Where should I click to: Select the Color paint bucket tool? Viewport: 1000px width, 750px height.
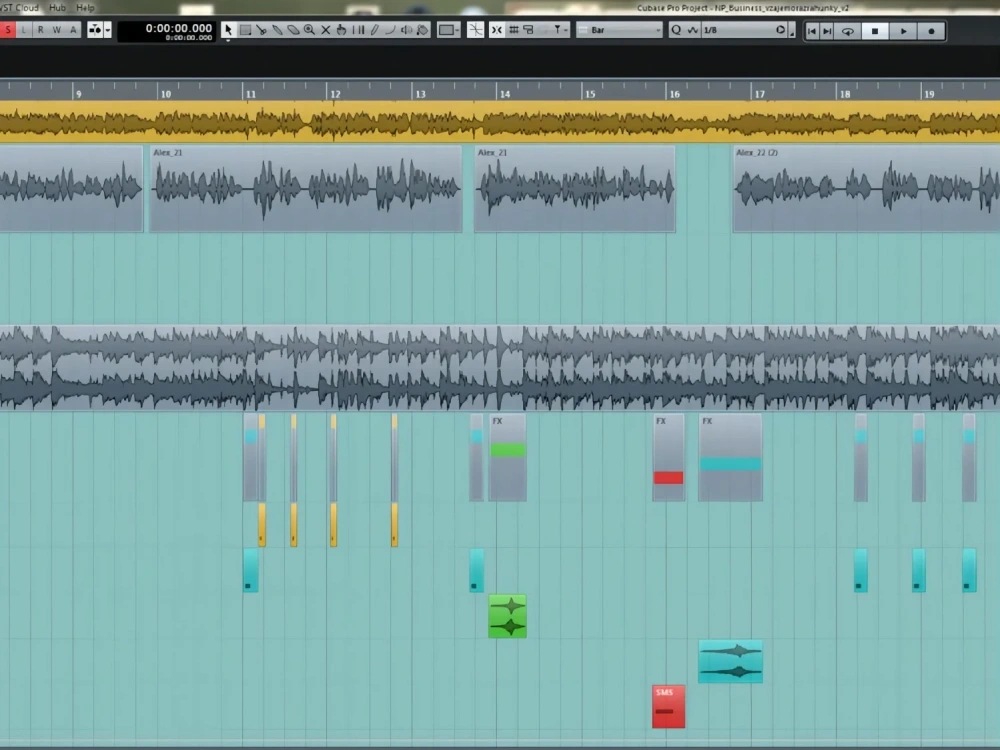pyautogui.click(x=422, y=30)
